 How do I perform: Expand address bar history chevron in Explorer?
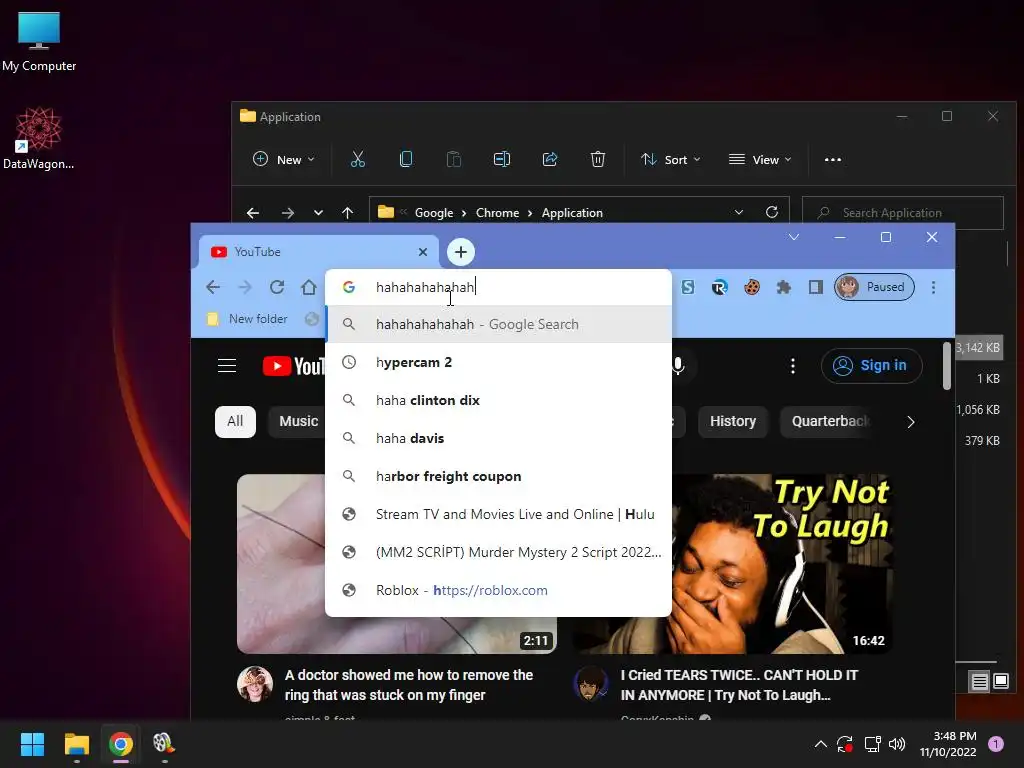pos(739,212)
